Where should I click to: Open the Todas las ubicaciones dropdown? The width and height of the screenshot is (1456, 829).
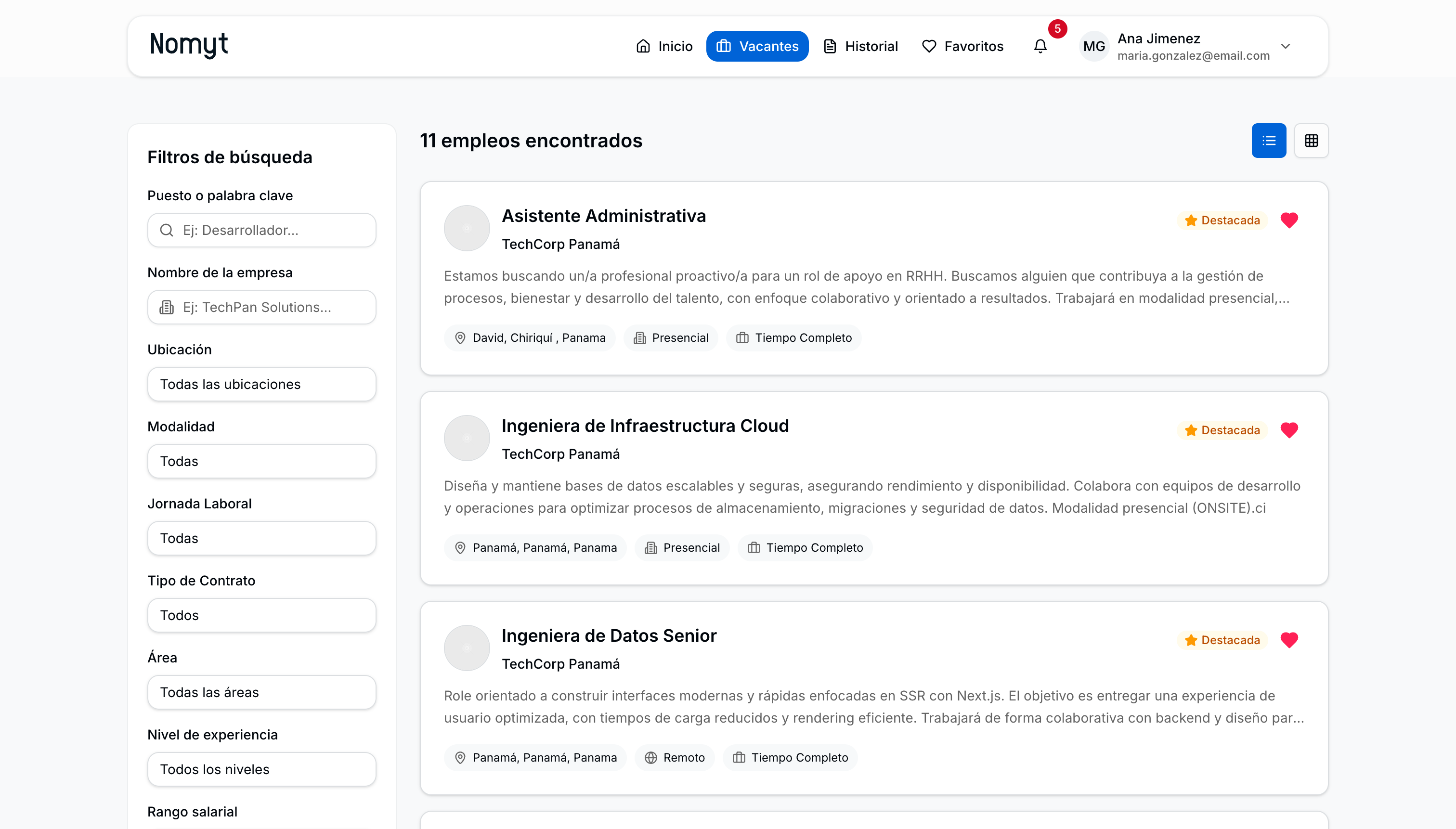pyautogui.click(x=261, y=384)
